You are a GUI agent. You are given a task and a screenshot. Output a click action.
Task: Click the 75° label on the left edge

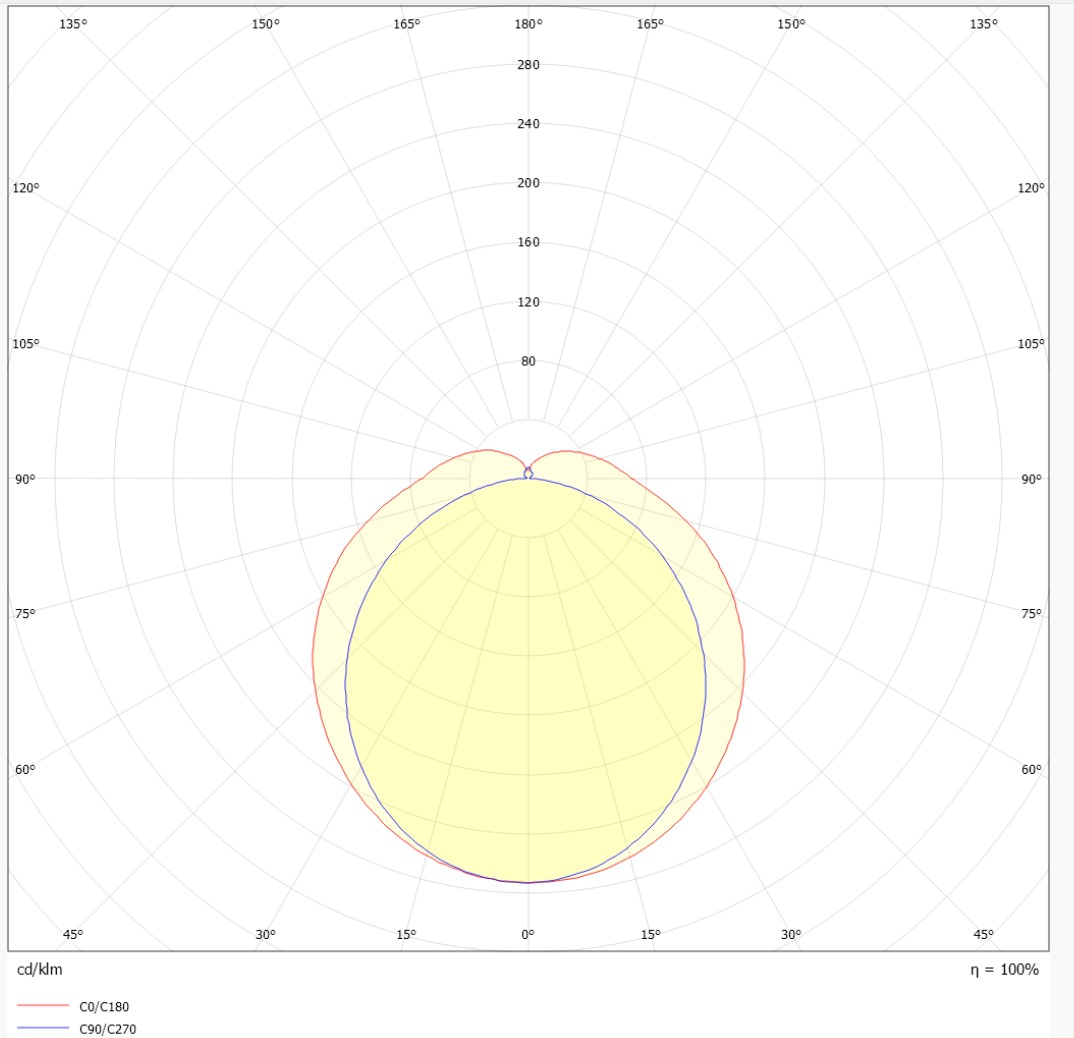[x=25, y=613]
